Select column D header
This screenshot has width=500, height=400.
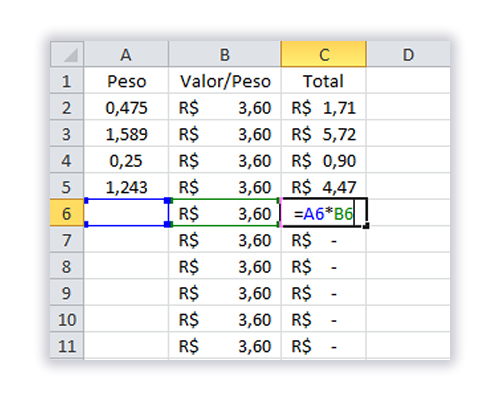tap(408, 54)
